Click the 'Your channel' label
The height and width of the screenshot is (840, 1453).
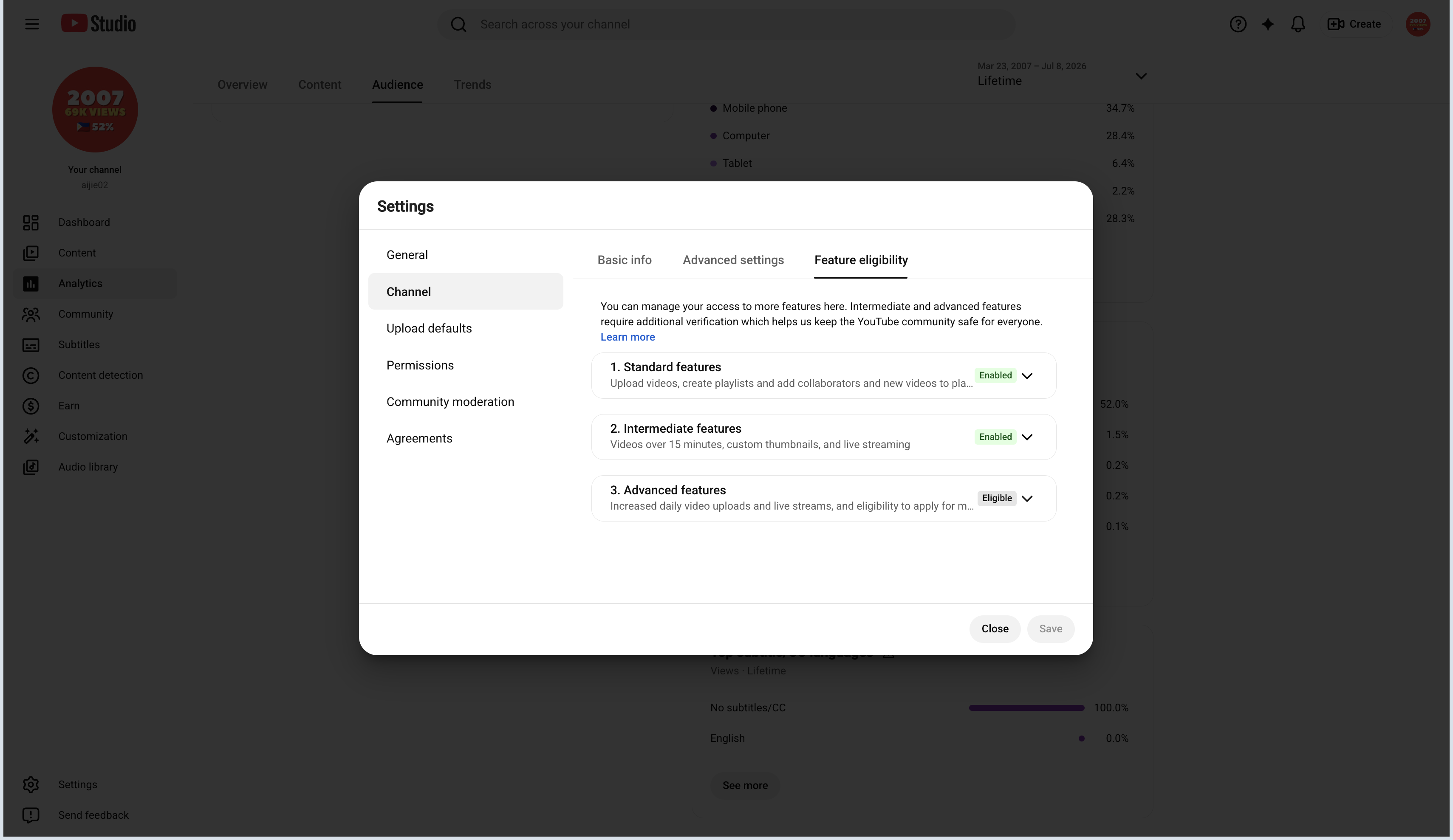(95, 169)
